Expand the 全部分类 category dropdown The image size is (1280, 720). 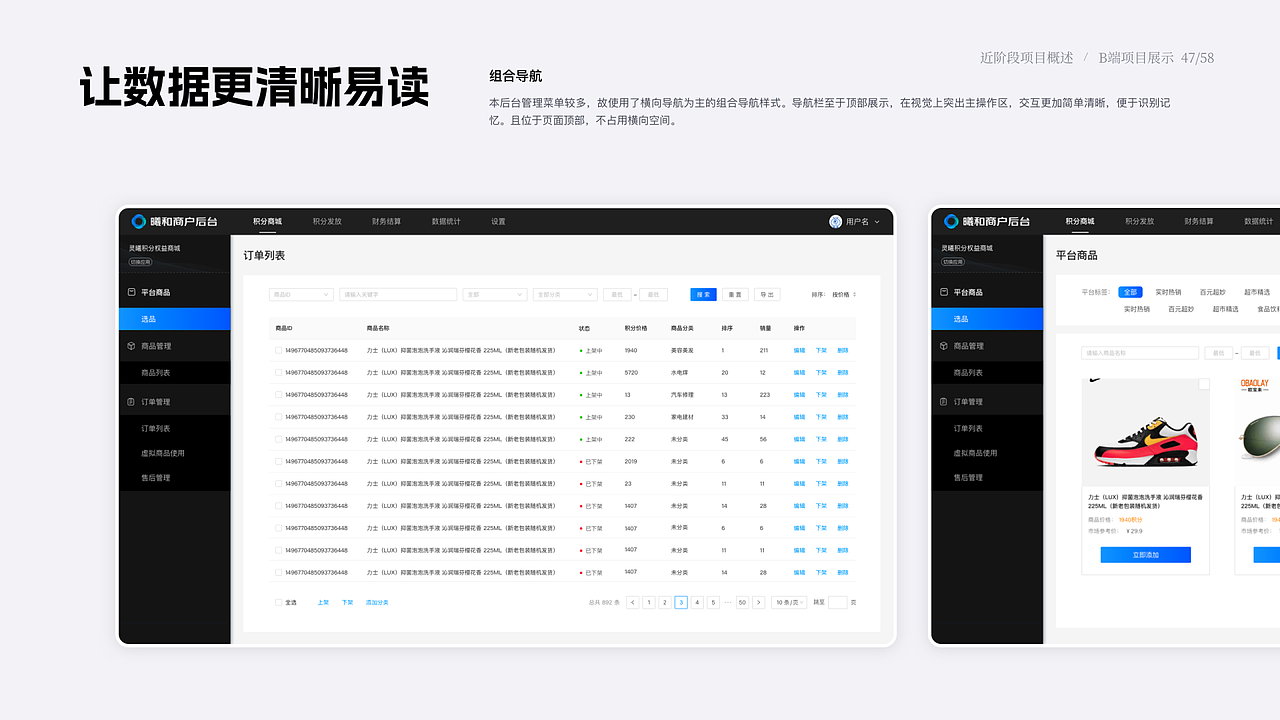(565, 294)
